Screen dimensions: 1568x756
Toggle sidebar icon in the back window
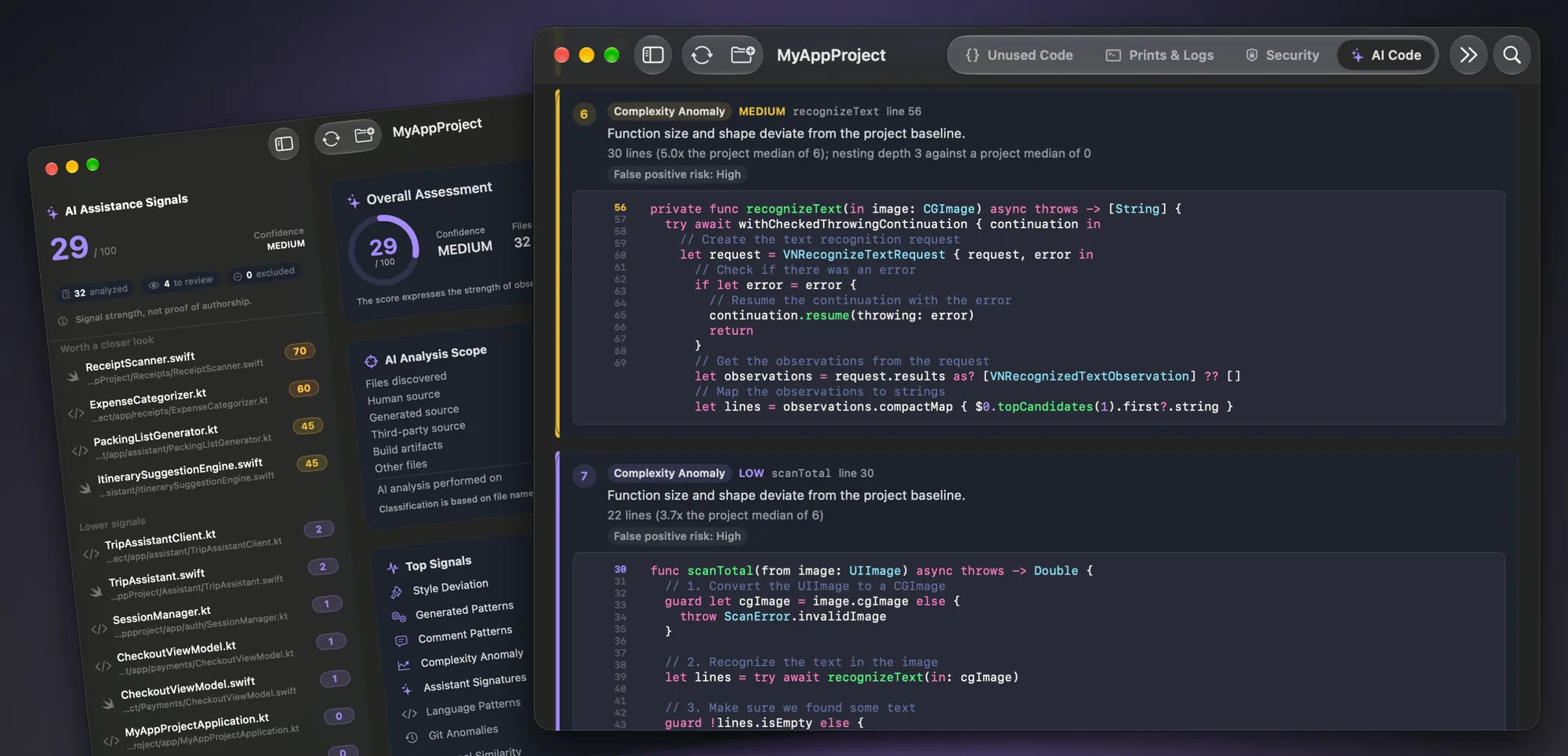[x=284, y=144]
